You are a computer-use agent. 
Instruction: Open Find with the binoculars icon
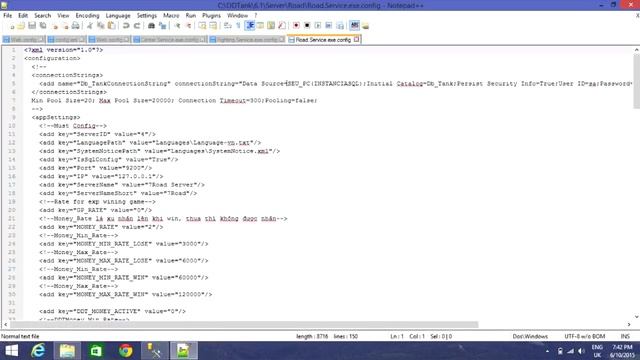[151, 26]
